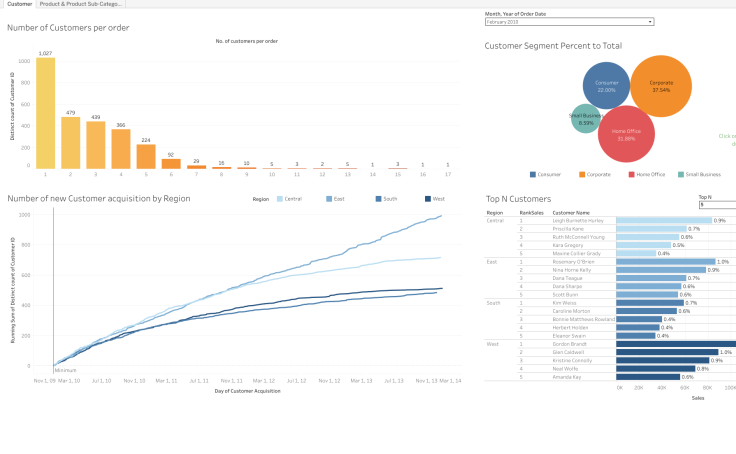
Task: Click the Home Office legend swatch
Action: click(630, 174)
